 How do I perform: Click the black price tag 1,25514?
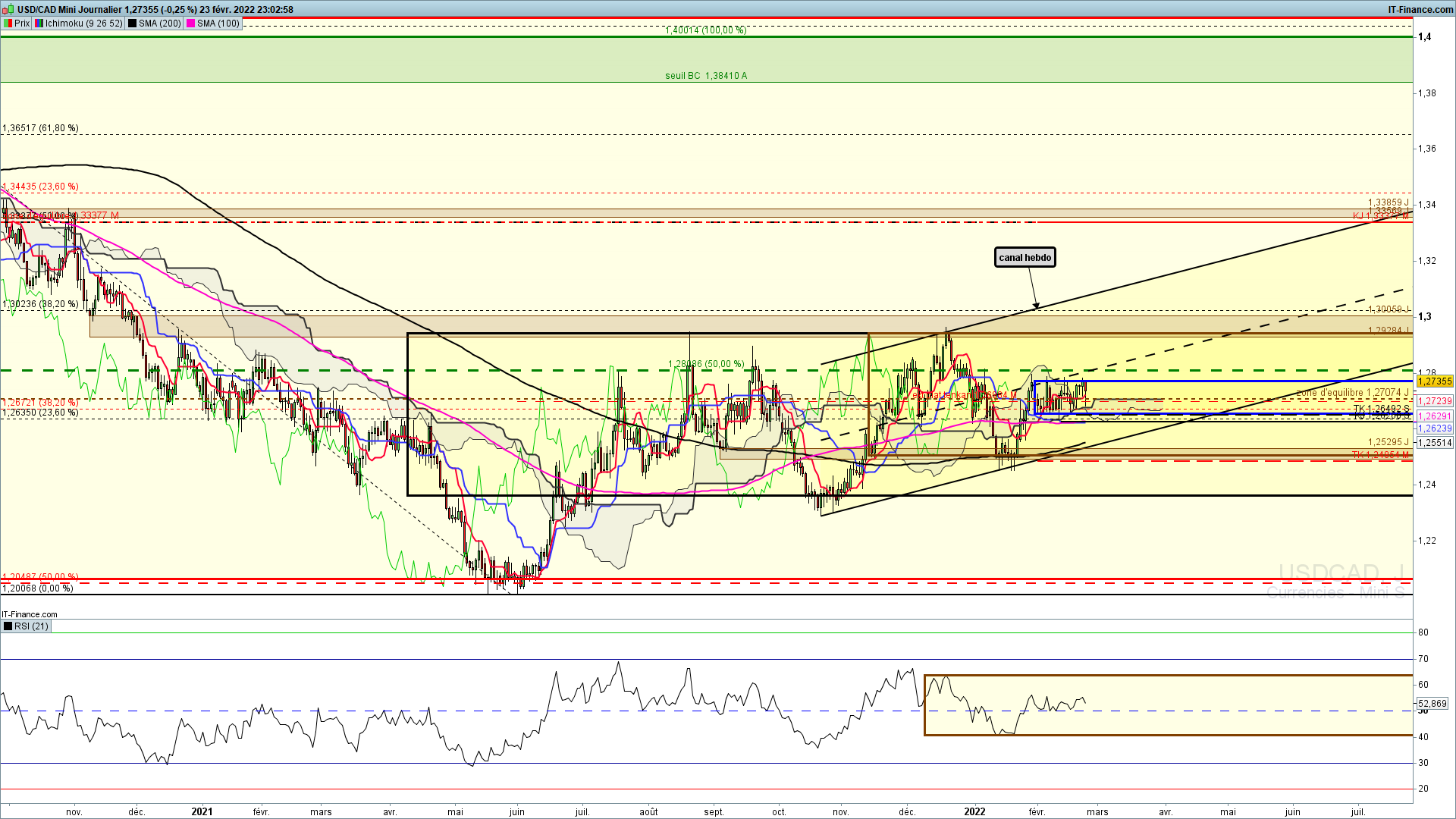click(x=1434, y=443)
